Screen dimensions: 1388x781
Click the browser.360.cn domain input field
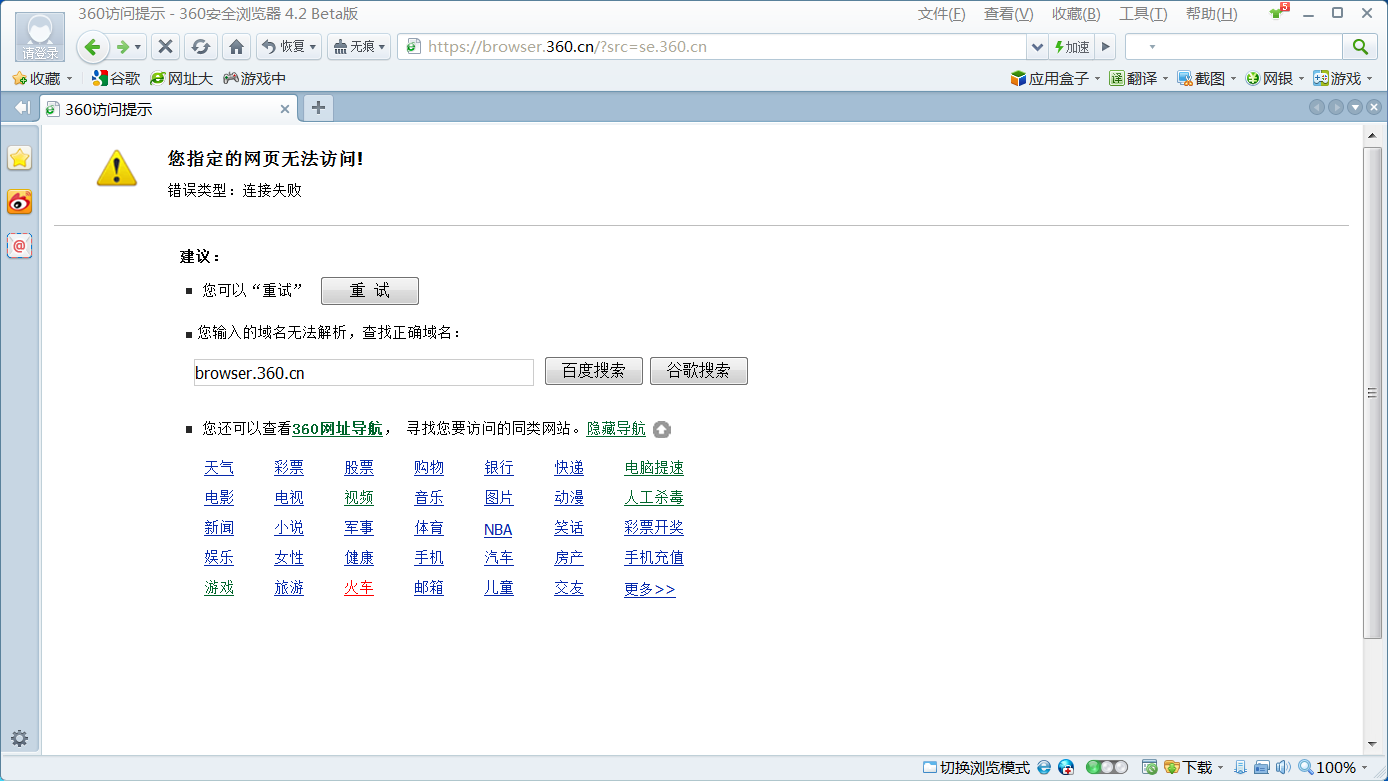point(363,373)
